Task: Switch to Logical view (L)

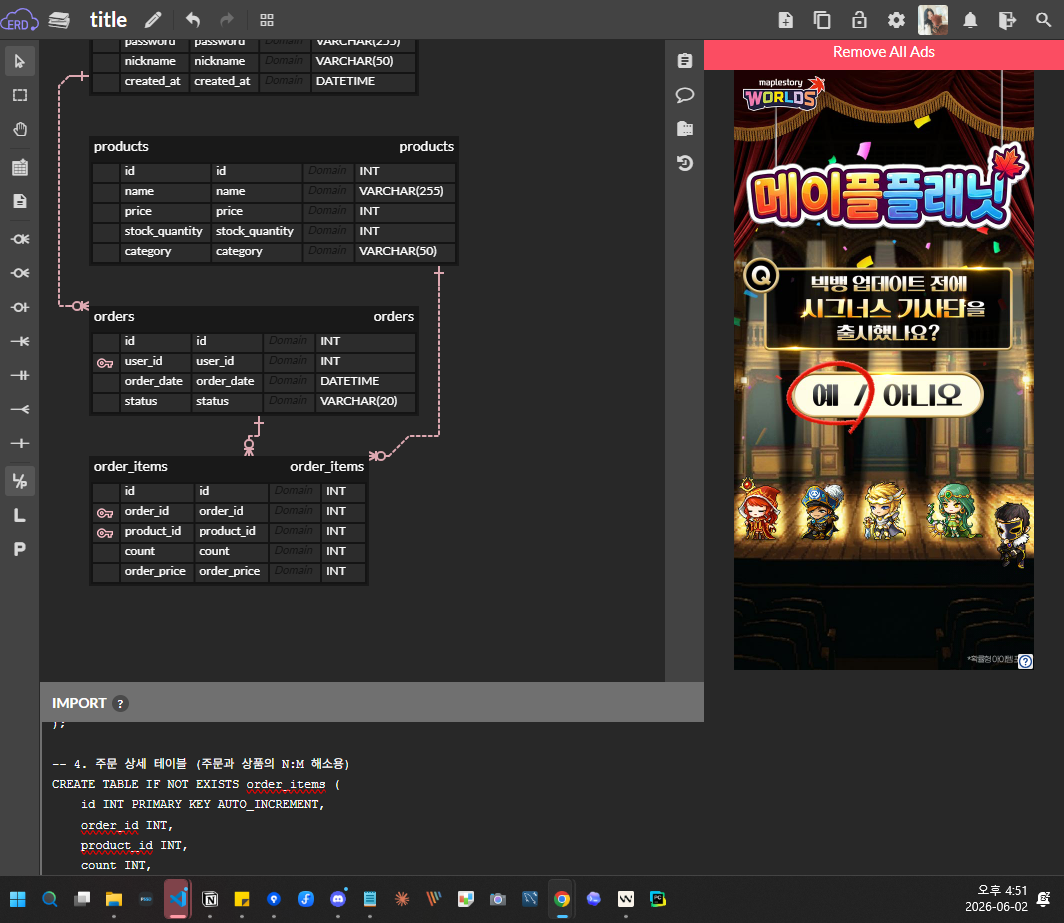Action: pyautogui.click(x=20, y=515)
